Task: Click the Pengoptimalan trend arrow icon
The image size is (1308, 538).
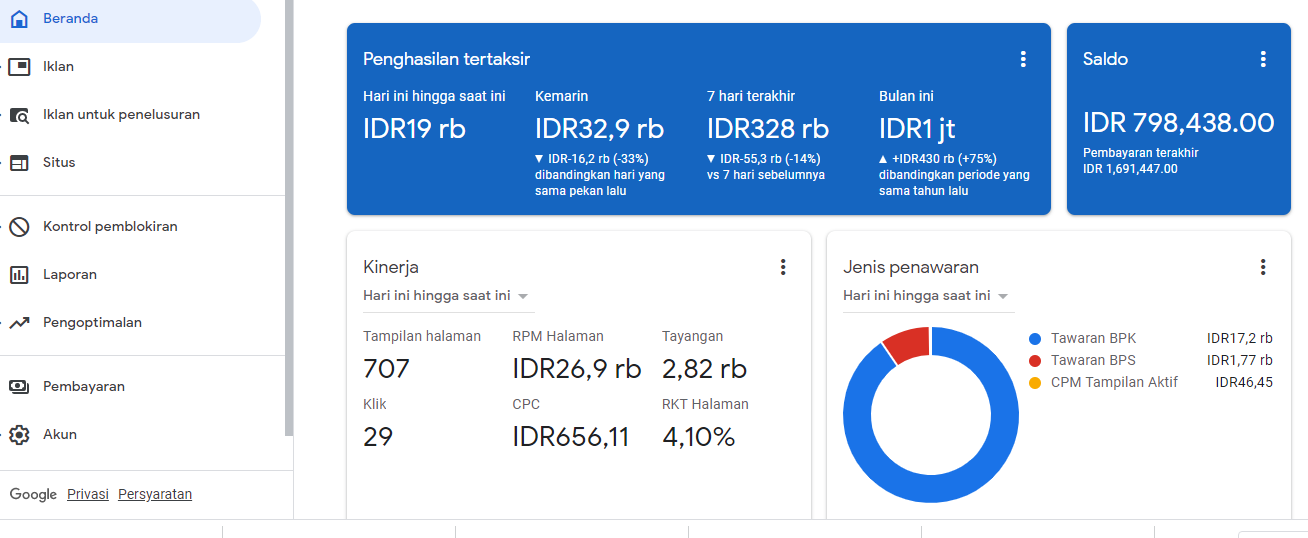Action: (19, 323)
